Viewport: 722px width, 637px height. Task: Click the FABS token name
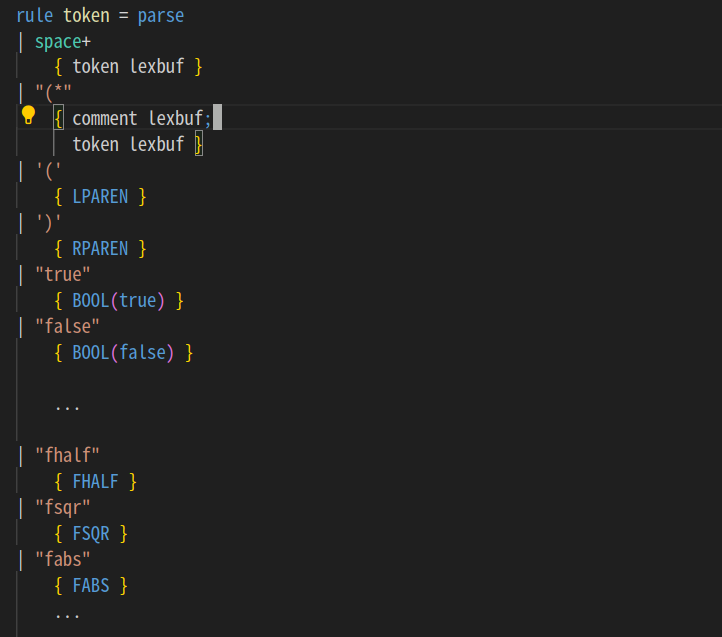91,586
